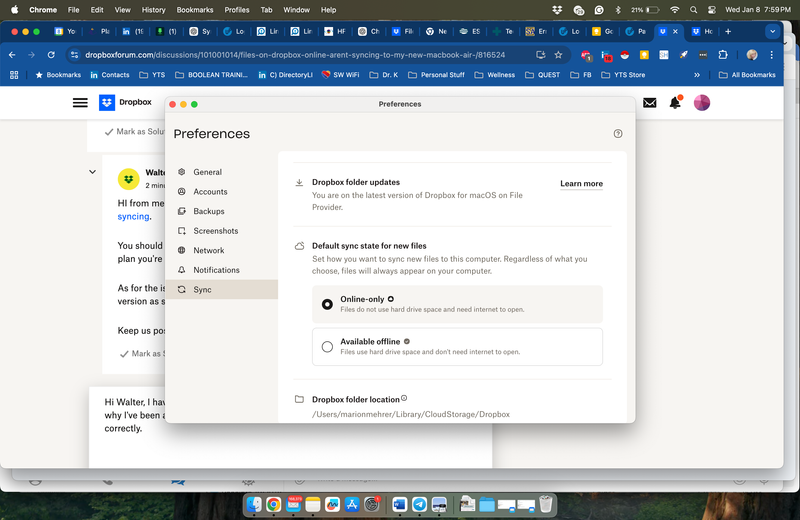Screen dimensions: 800x520
Task: Click the mail envelope icon in the forum header
Action: click(650, 103)
